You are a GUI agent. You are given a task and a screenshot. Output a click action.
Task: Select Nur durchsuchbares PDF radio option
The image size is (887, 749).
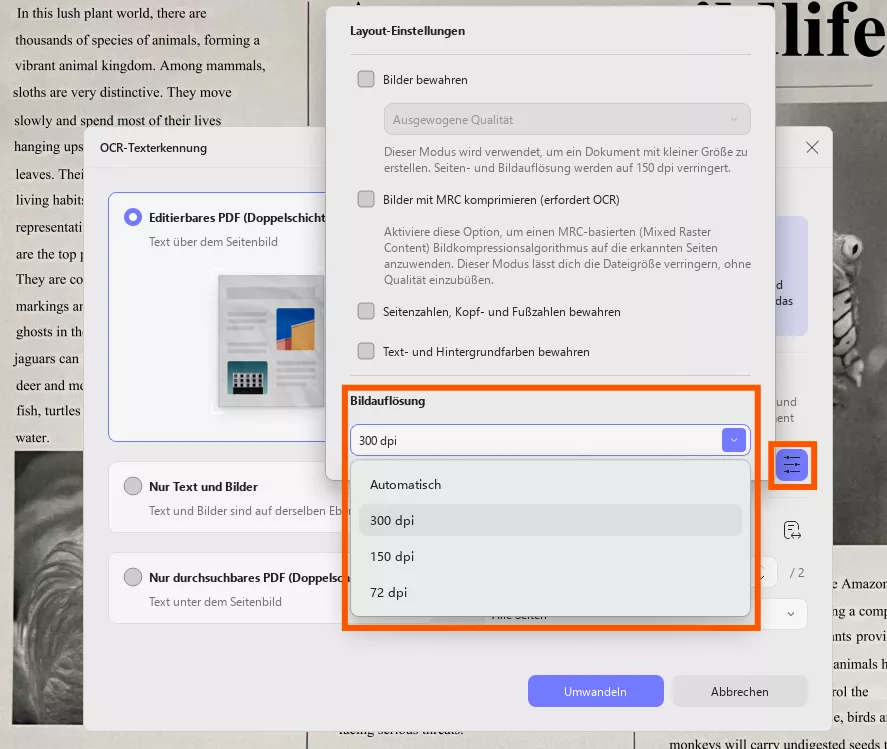[x=133, y=577]
